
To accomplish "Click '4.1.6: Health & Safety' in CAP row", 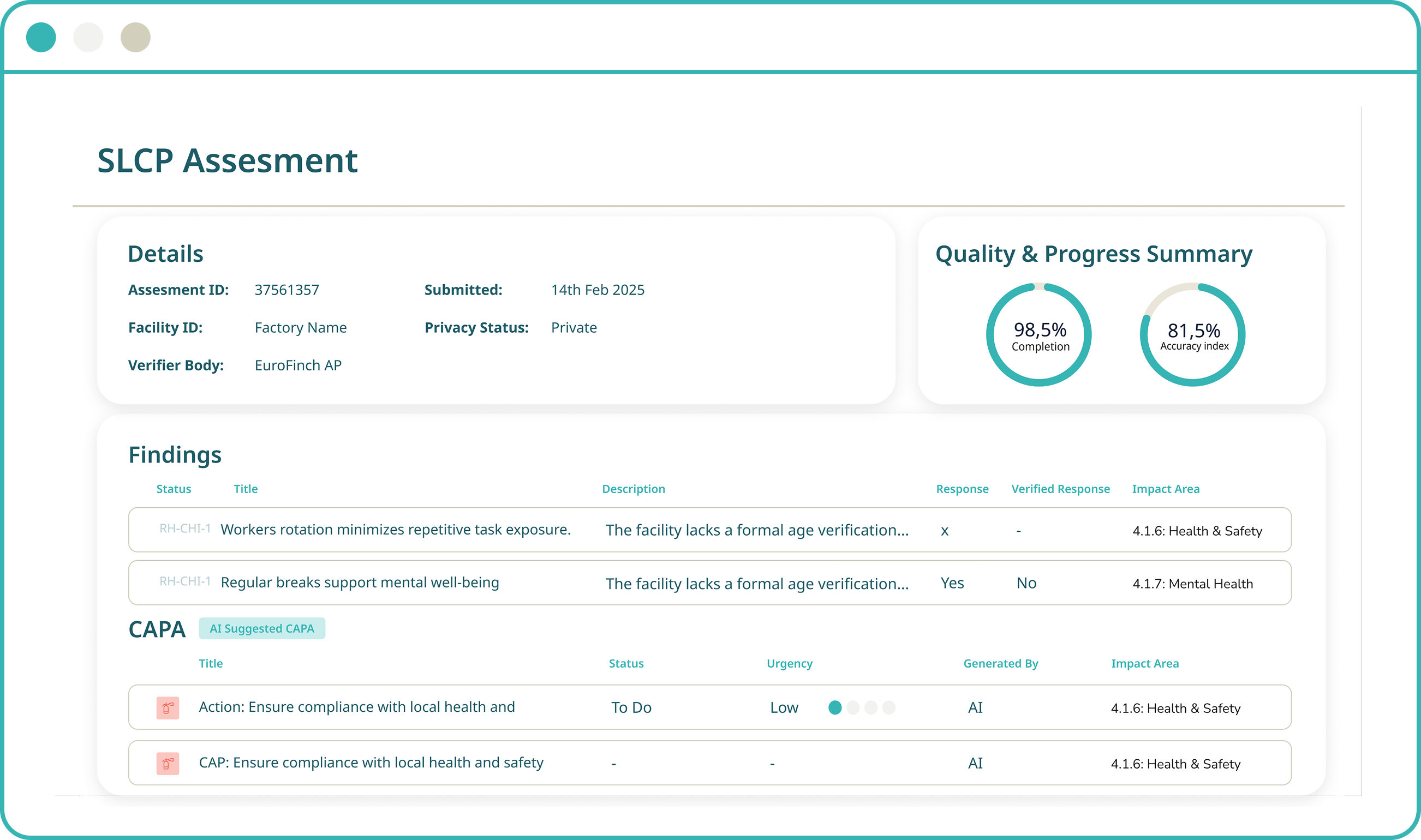I will click(1176, 764).
